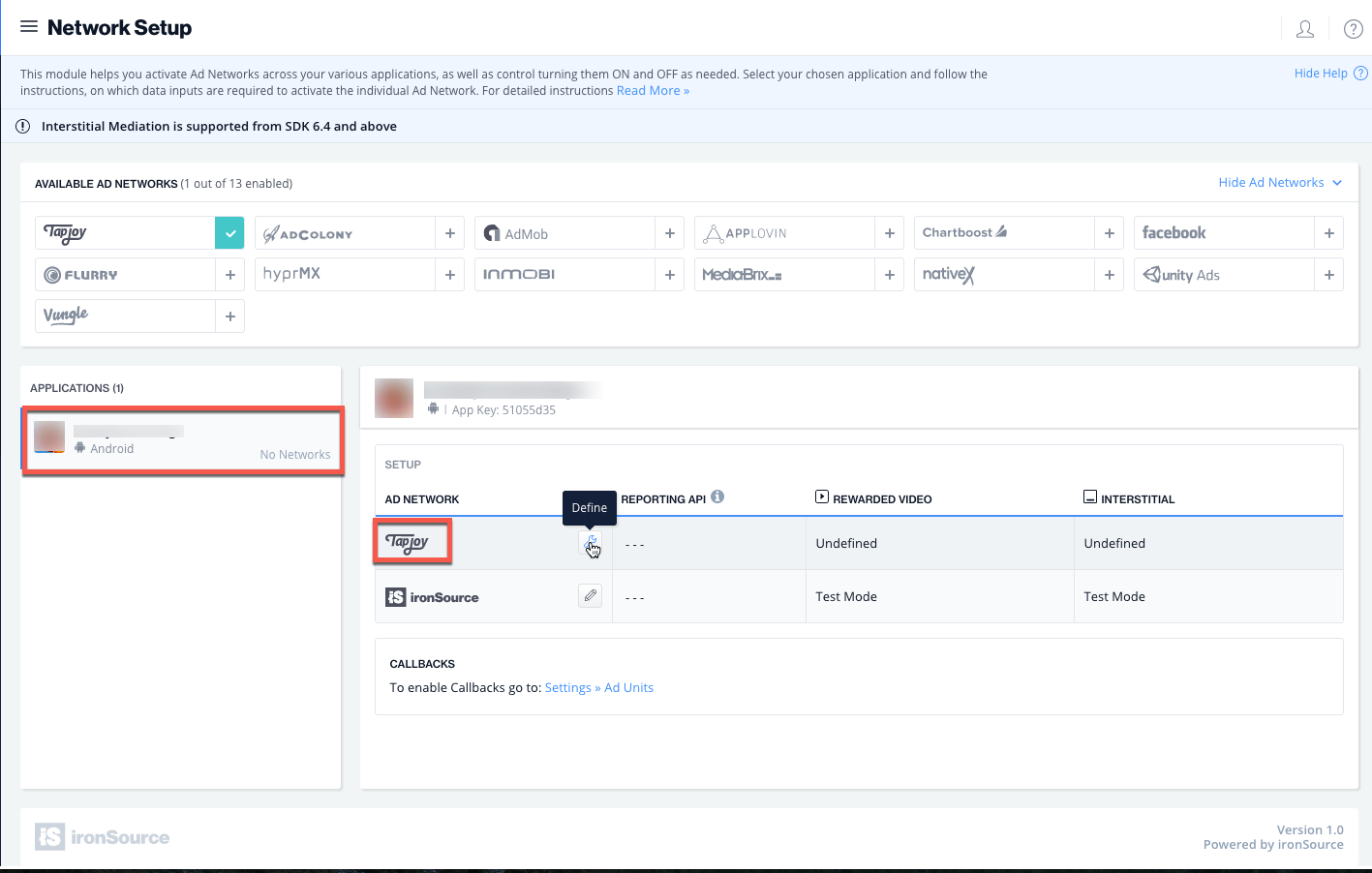The height and width of the screenshot is (873, 1372).
Task: Click the Interstitial column header
Action: (x=1129, y=498)
